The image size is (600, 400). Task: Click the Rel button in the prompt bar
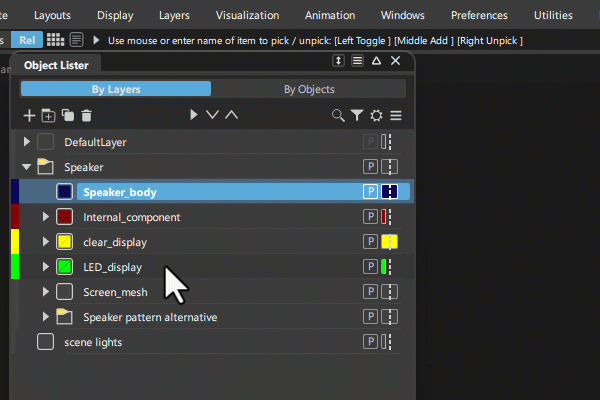click(26, 39)
